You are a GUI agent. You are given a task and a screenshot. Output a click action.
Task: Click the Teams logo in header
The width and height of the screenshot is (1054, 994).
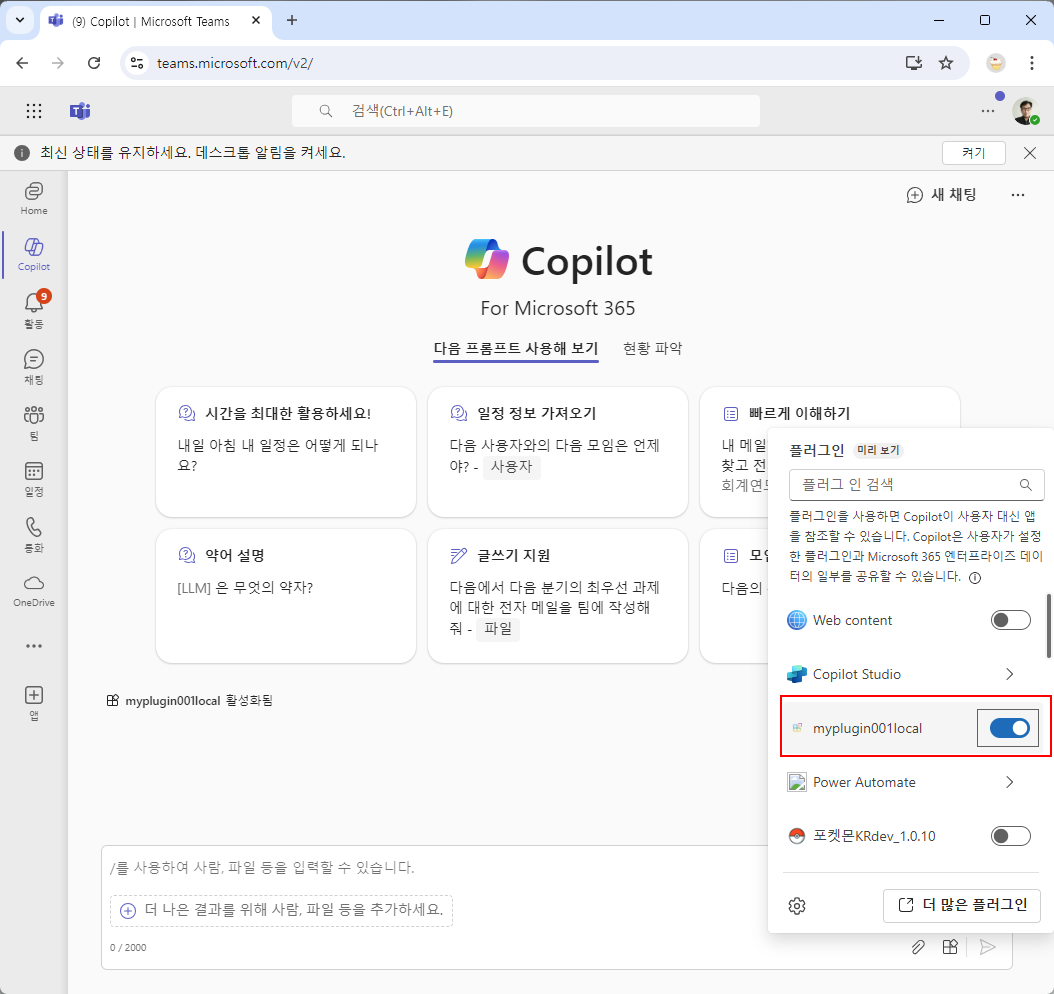pos(80,111)
